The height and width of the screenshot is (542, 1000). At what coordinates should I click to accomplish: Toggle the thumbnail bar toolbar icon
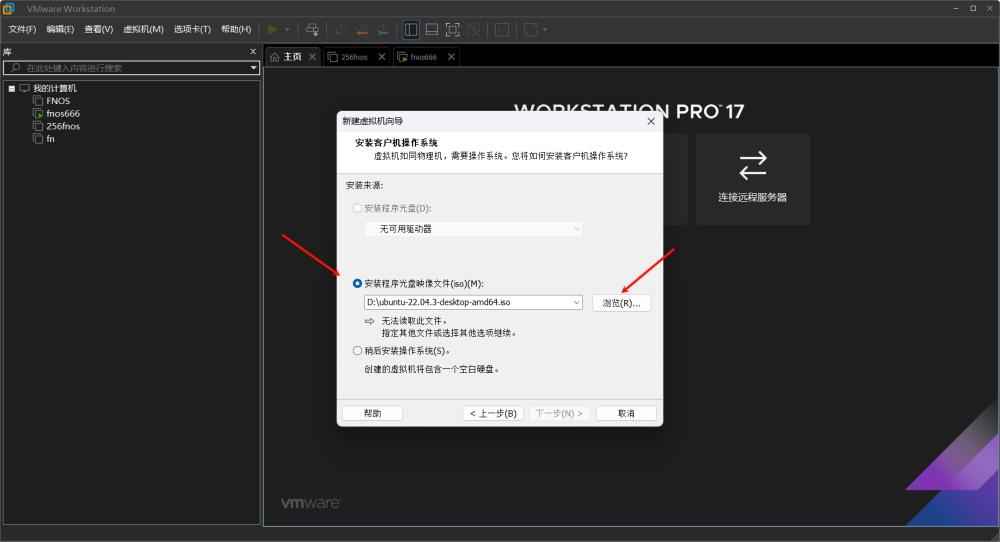point(432,29)
